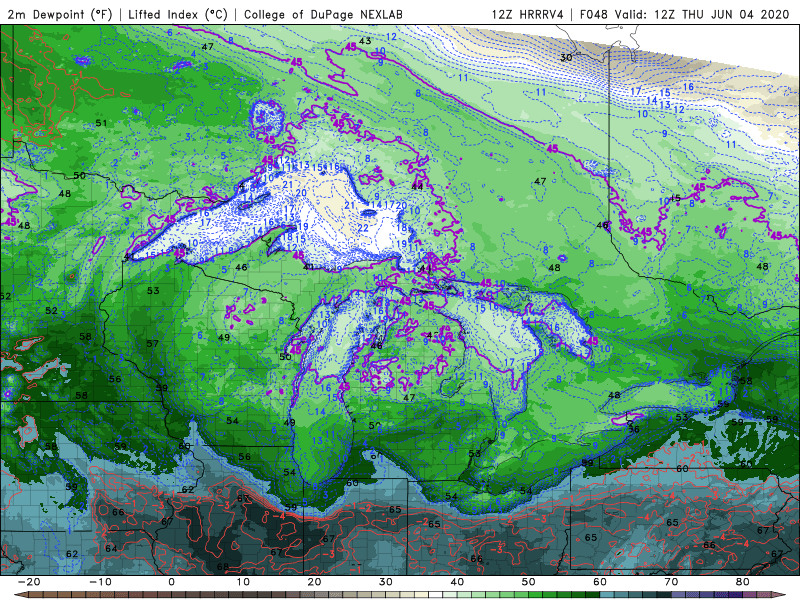Viewport: 800px width, 600px height.
Task: Click the black "36" dewpoint value
Action: [x=634, y=429]
